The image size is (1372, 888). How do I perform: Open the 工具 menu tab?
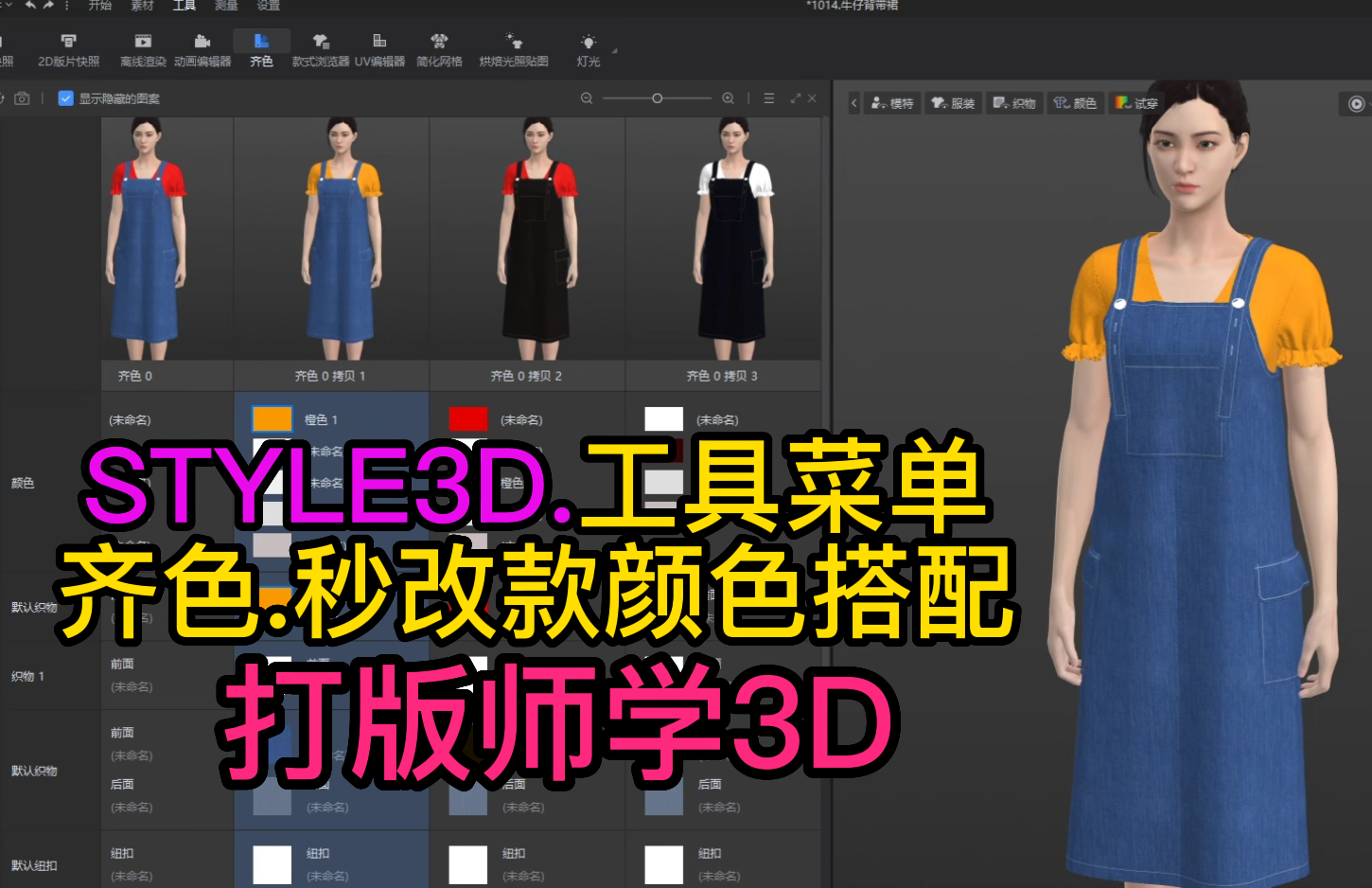pos(185,6)
